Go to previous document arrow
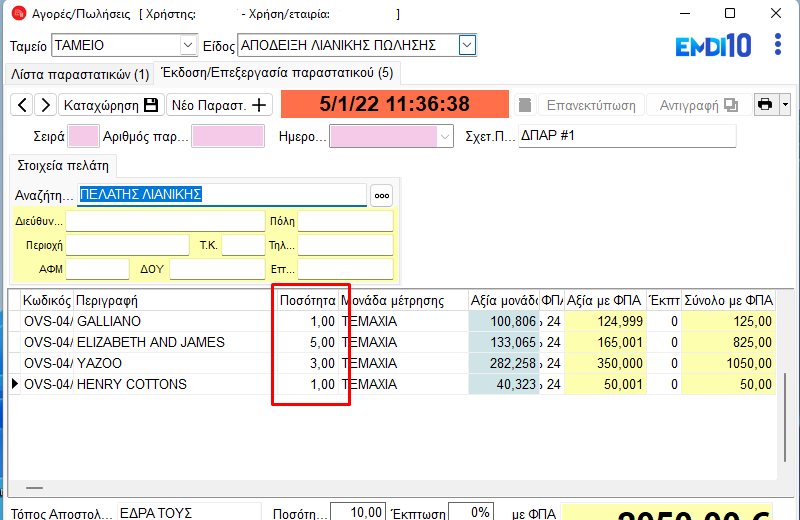The image size is (800, 520). 22,105
